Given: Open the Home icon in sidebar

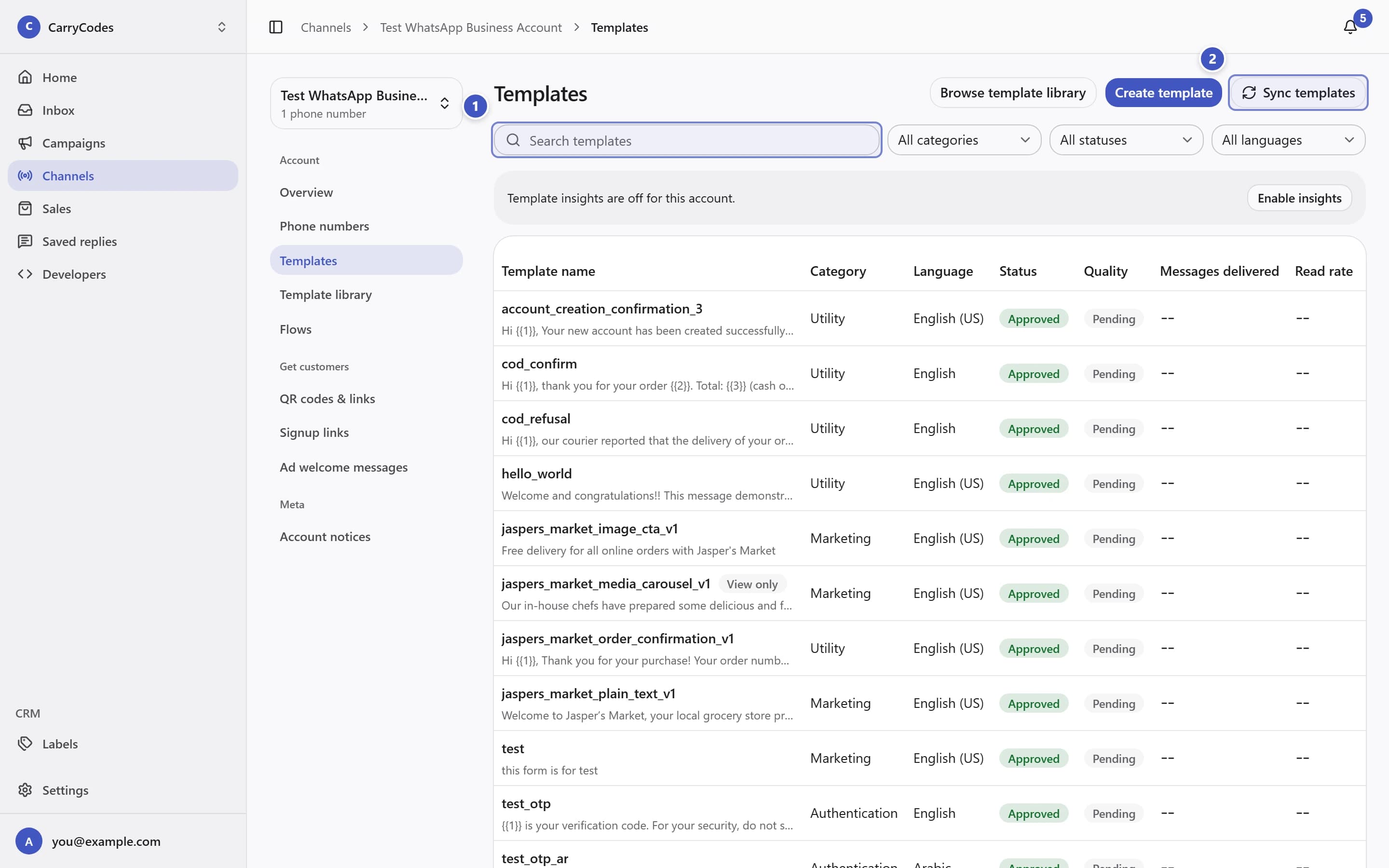Looking at the screenshot, I should click(25, 77).
